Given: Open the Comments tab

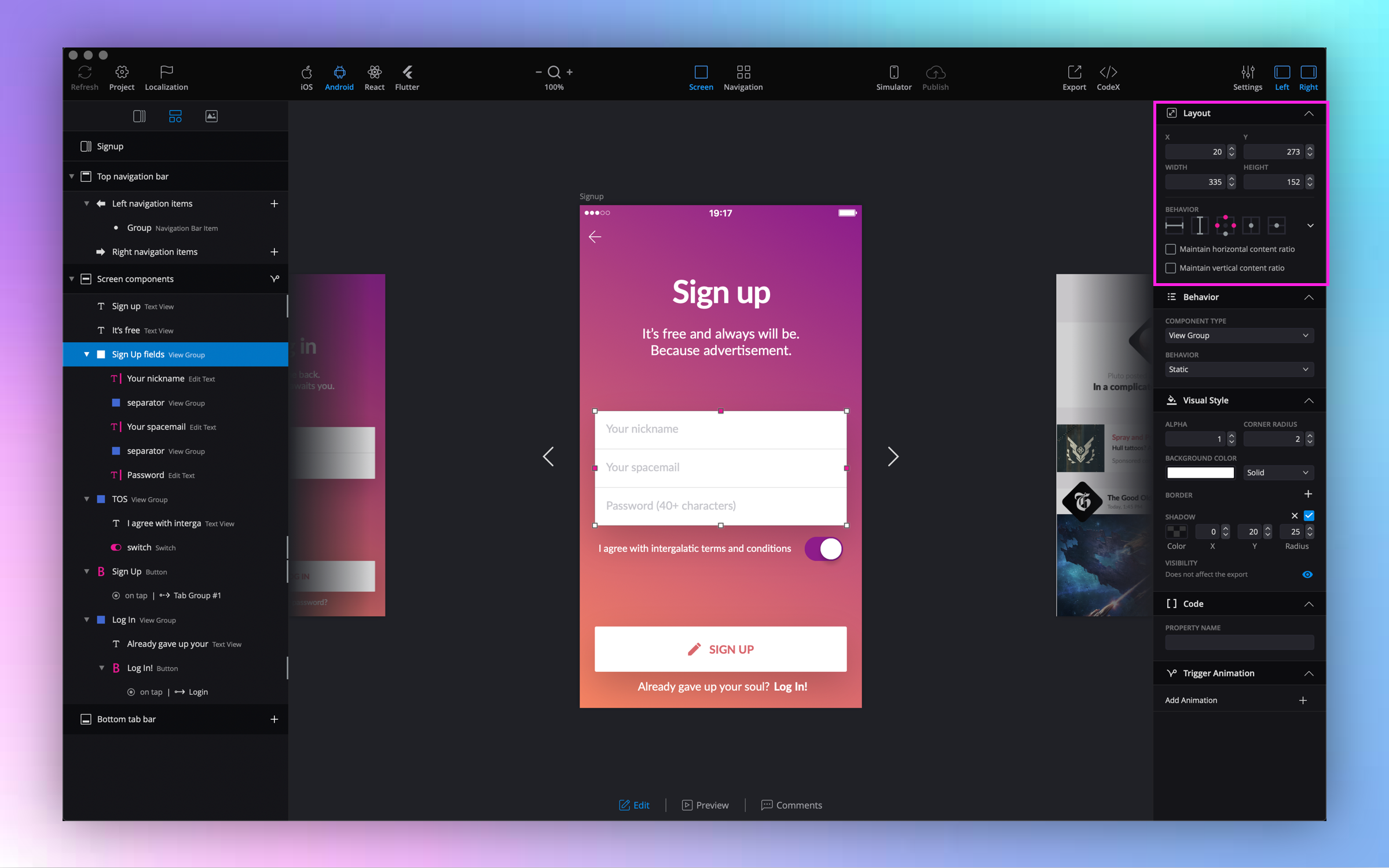Looking at the screenshot, I should (x=791, y=805).
